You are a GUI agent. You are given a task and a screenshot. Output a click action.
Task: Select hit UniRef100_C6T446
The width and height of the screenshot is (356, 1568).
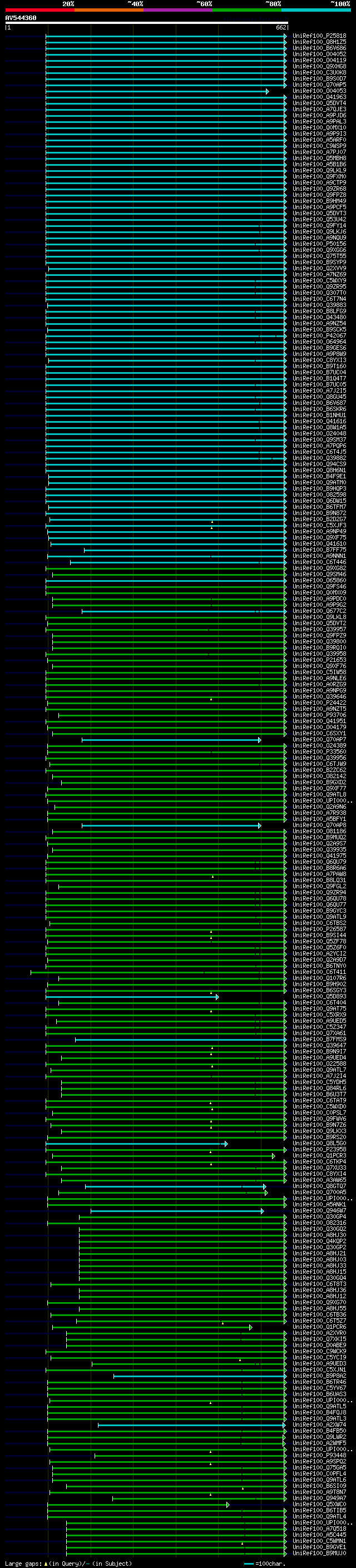click(x=319, y=562)
